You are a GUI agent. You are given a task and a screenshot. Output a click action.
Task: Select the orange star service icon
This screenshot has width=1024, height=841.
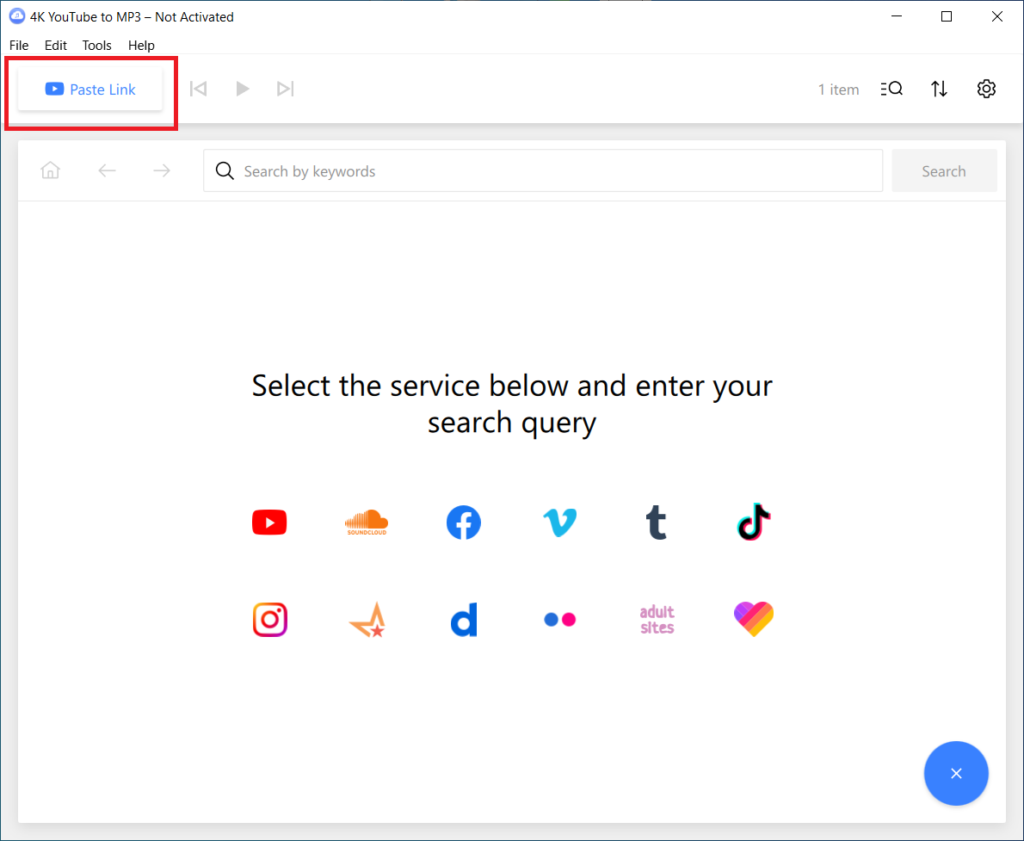pyautogui.click(x=368, y=620)
